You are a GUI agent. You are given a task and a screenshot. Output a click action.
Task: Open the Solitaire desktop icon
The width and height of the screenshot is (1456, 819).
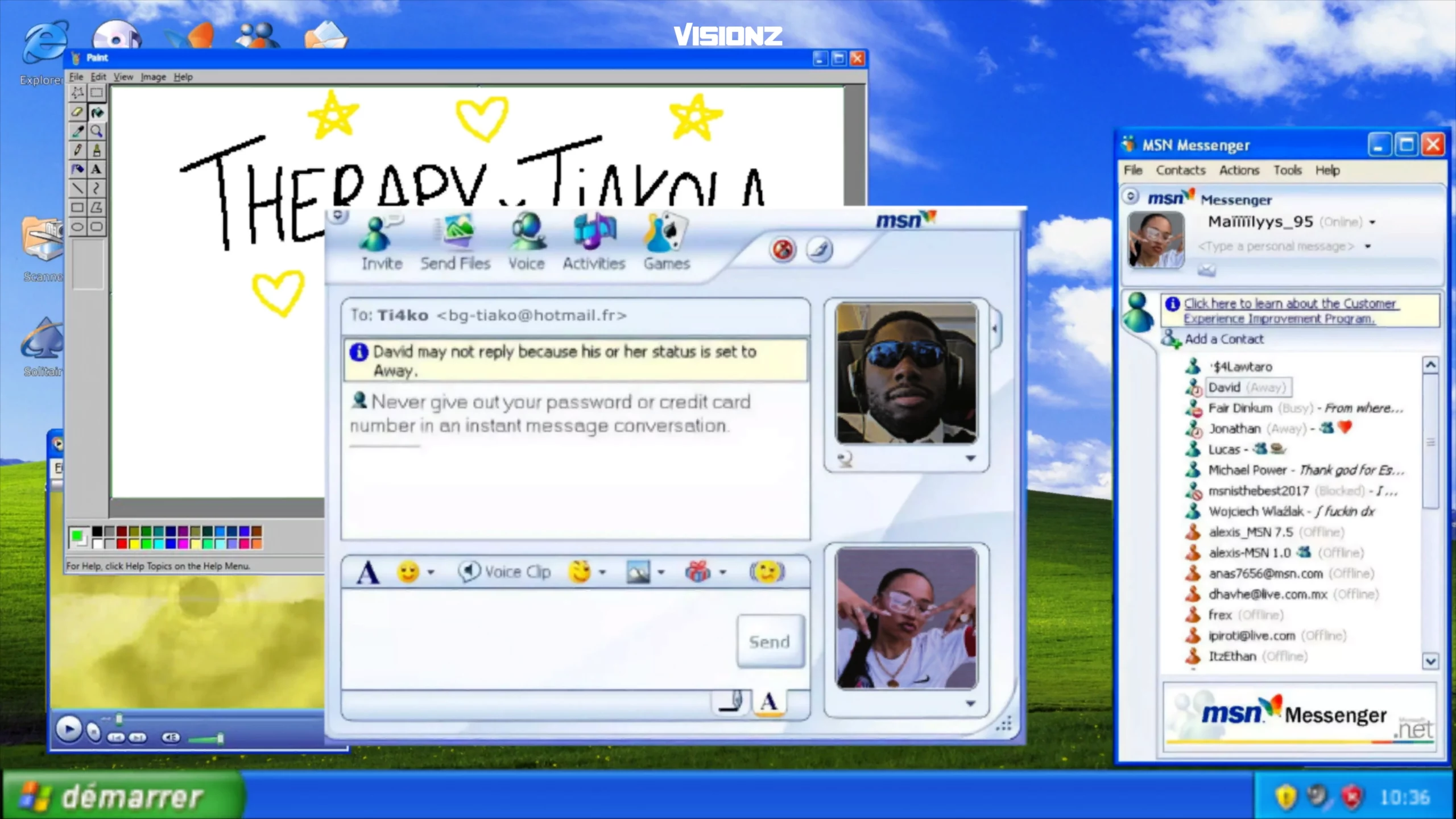pyautogui.click(x=43, y=347)
